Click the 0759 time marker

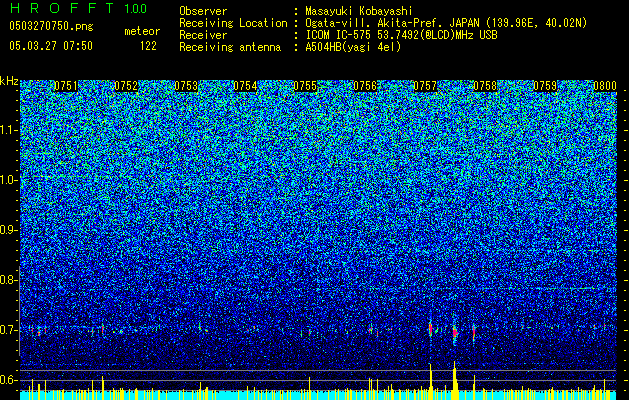545,86
